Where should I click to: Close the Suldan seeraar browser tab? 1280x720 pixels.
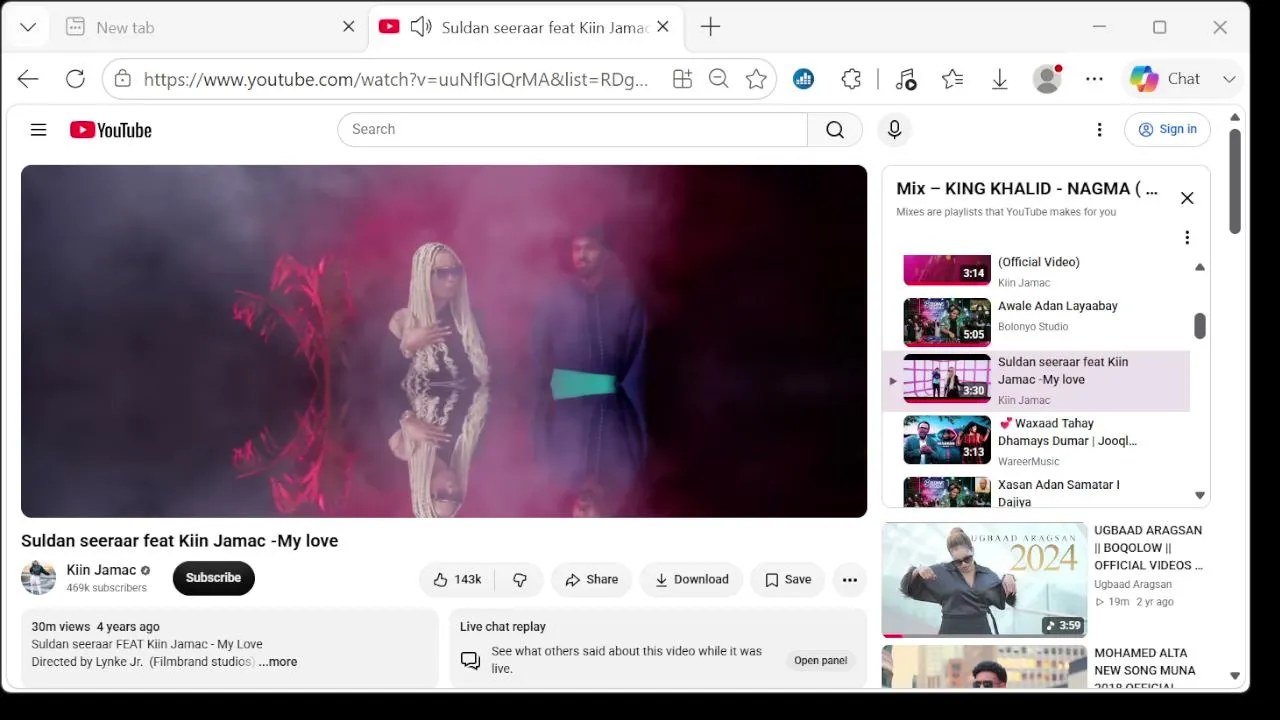coord(662,27)
